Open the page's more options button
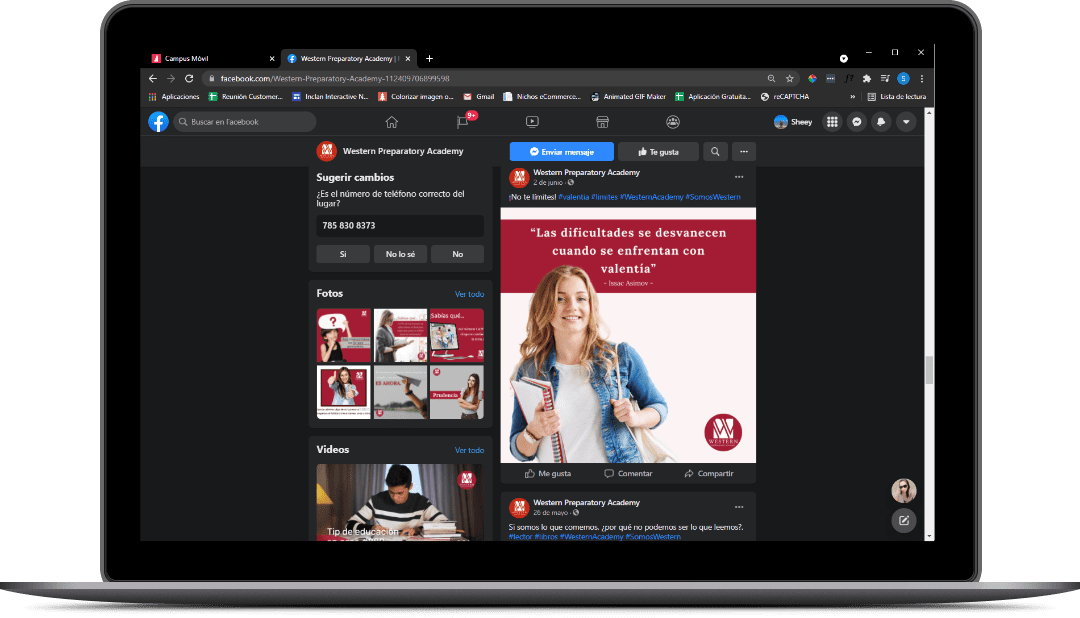 pos(744,152)
